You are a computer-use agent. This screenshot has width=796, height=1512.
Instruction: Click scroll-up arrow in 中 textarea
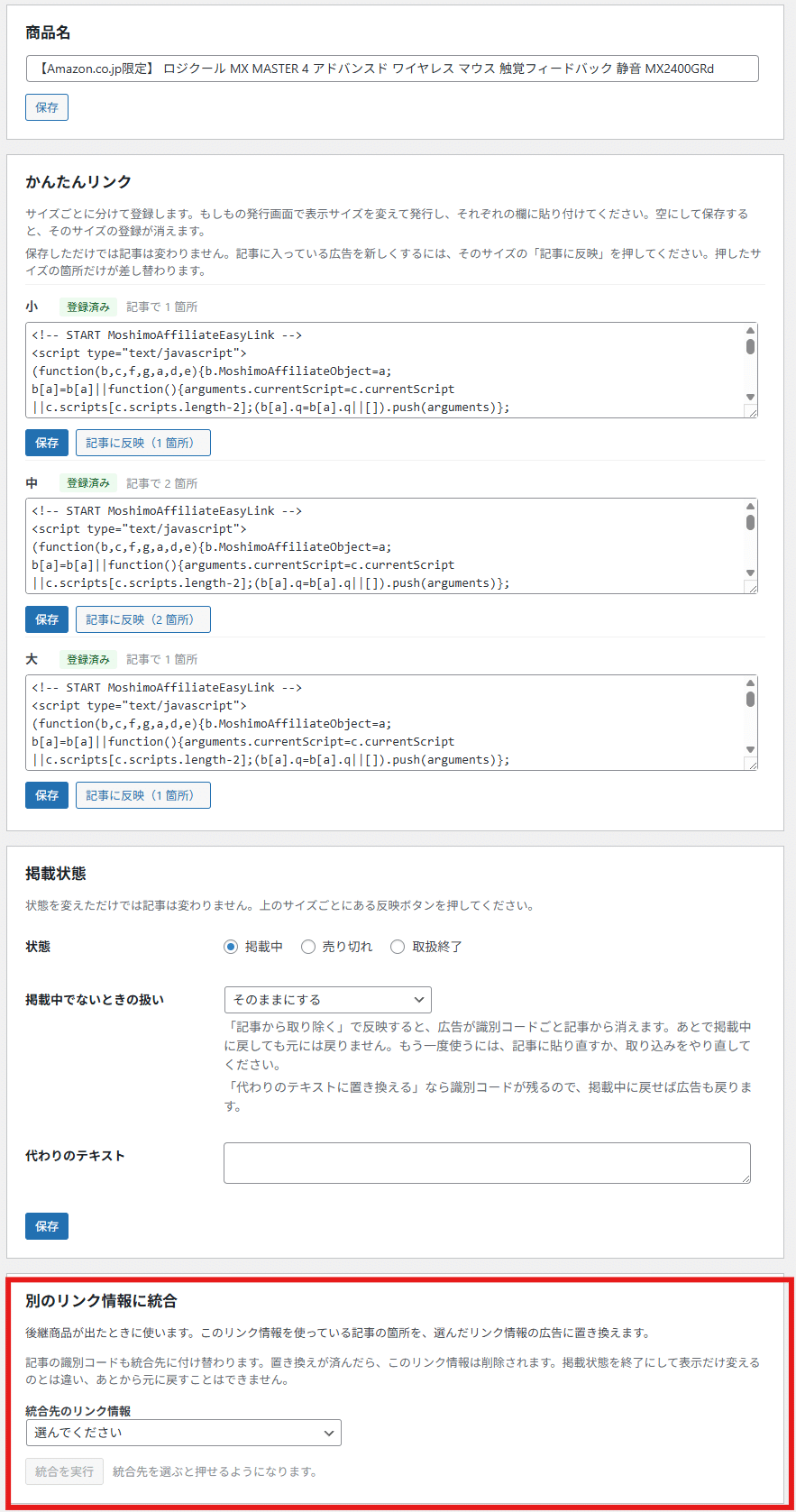point(750,506)
